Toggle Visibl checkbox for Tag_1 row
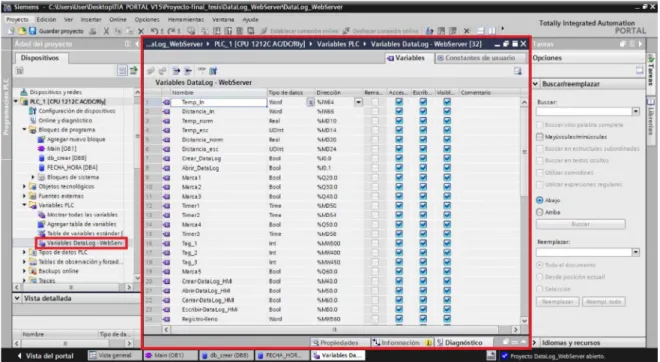The width and height of the screenshot is (660, 362). [x=447, y=243]
